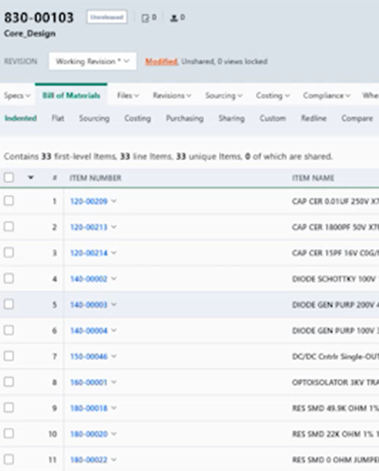Viewport: 379px width, 471px height.
Task: Expand the chevron next to 180-00018
Action: click(x=114, y=408)
